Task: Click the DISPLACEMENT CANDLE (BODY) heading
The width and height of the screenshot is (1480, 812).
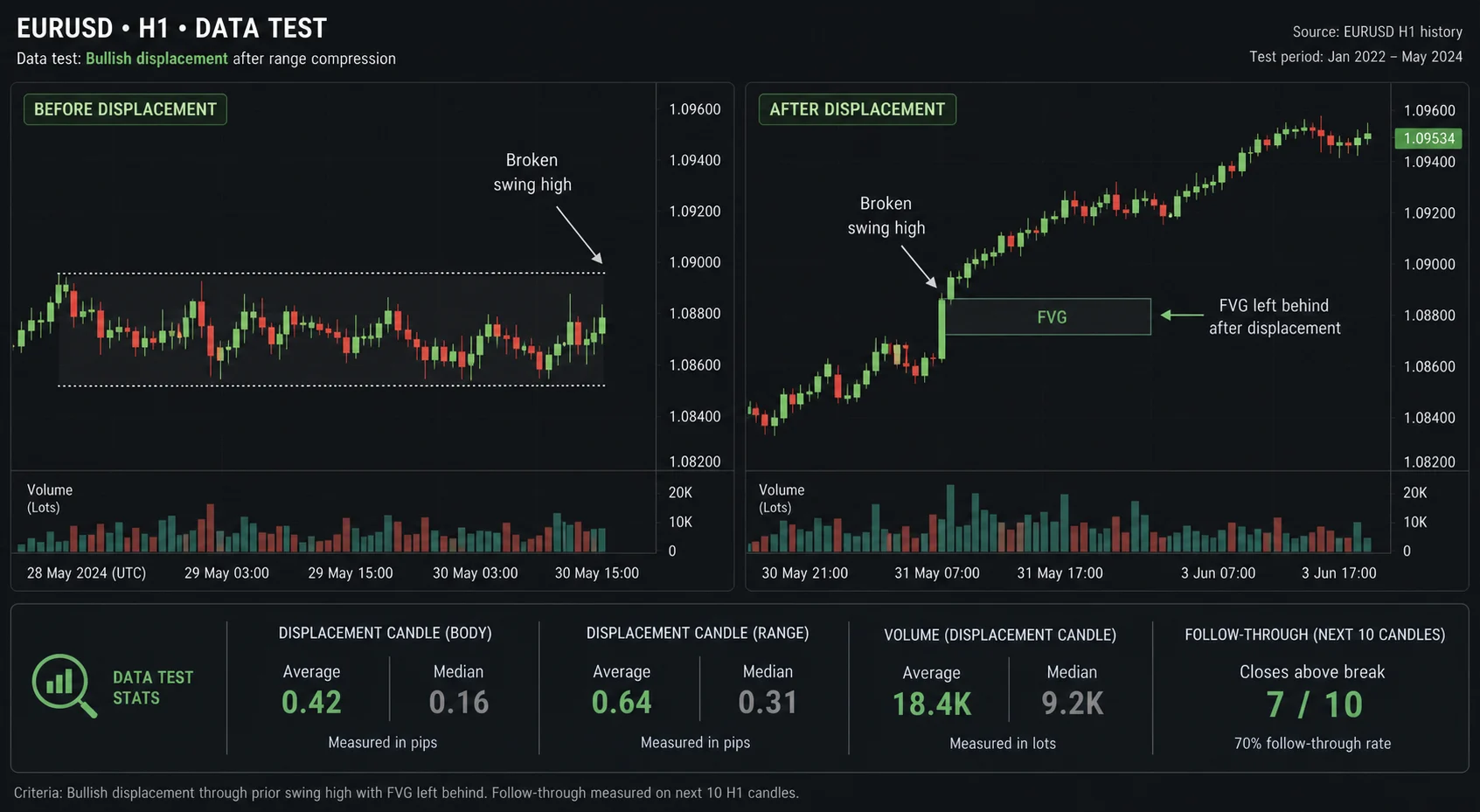Action: coord(385,633)
